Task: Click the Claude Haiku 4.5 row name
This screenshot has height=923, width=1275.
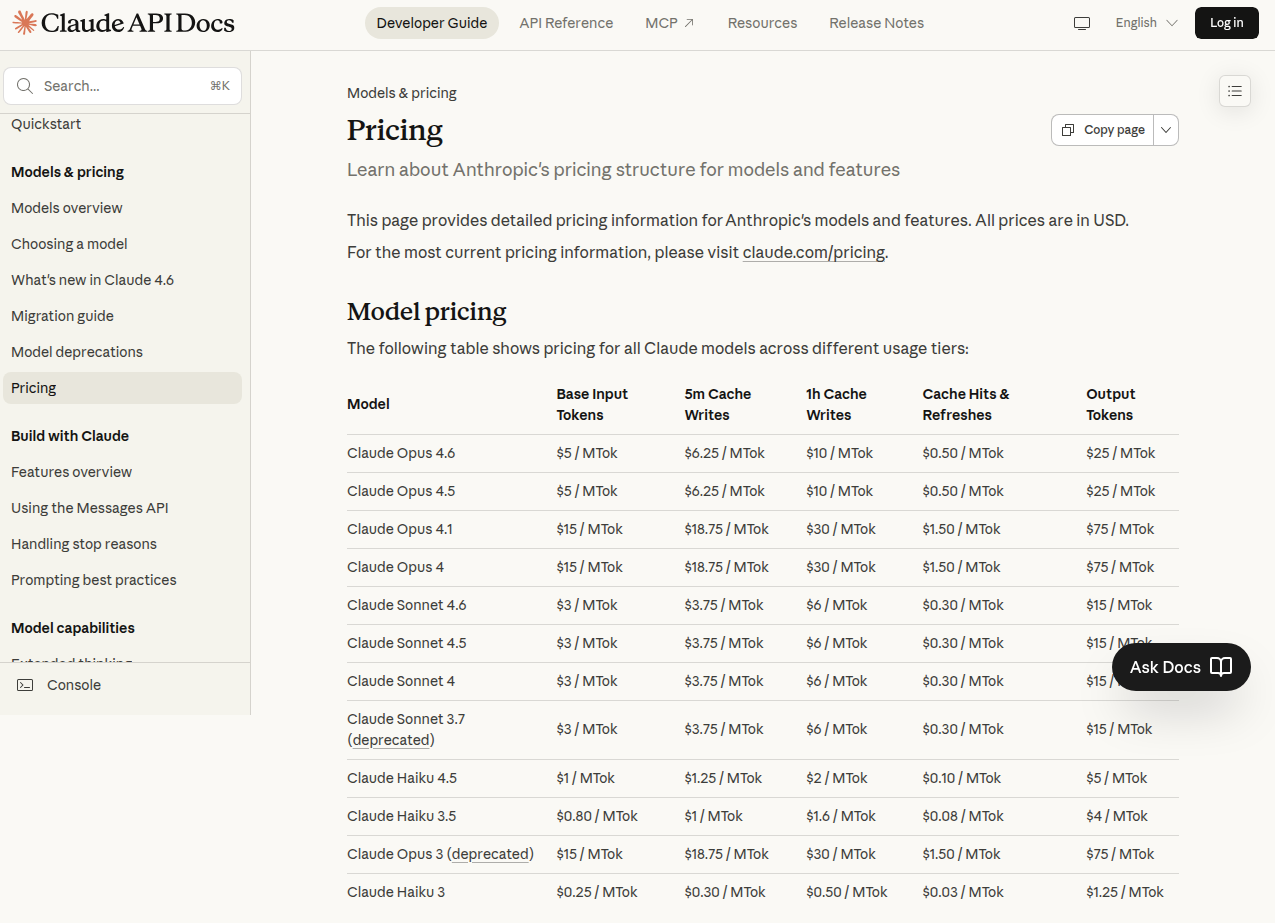Action: (x=402, y=778)
